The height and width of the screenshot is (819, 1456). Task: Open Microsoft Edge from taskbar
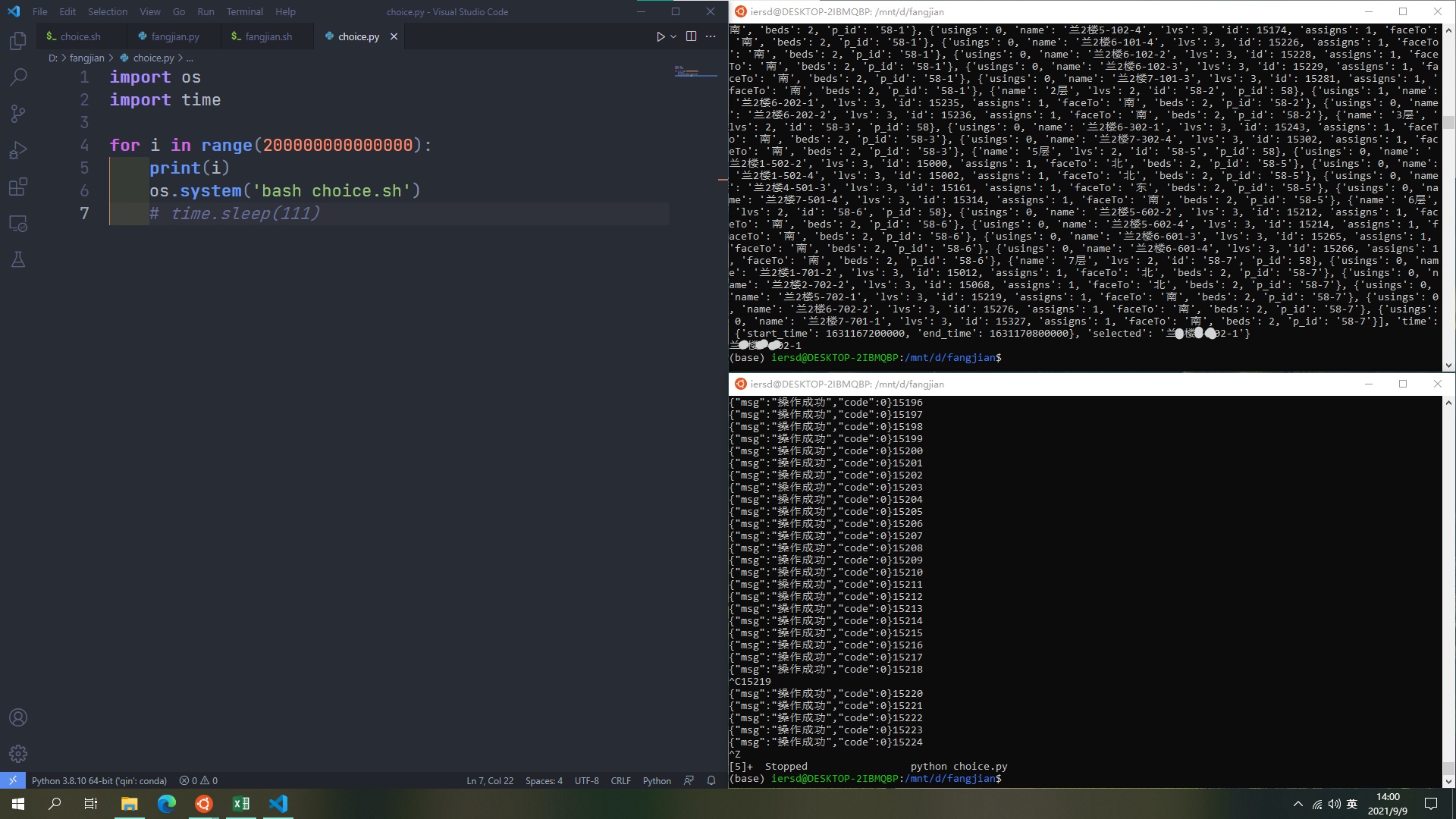(167, 804)
